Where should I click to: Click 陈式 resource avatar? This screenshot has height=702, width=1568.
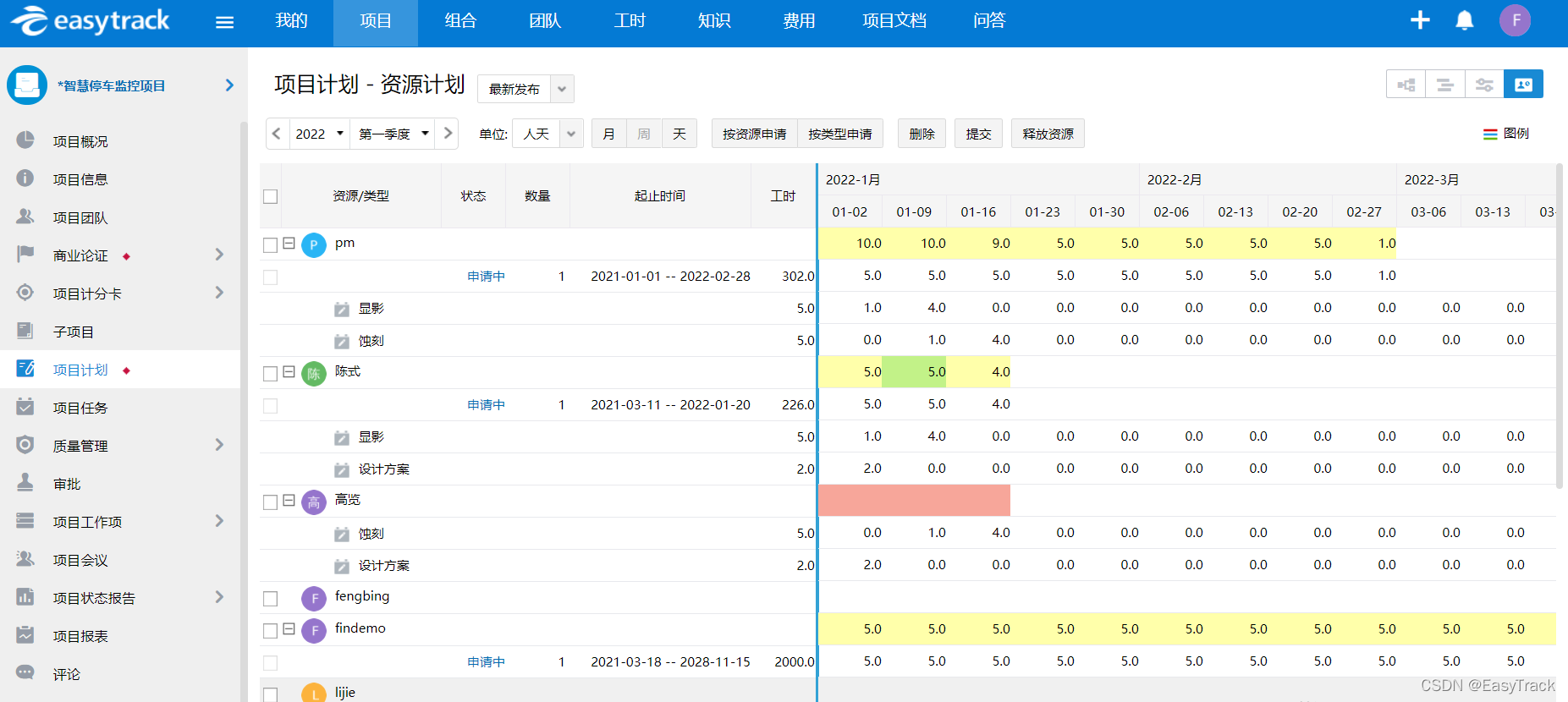[314, 374]
